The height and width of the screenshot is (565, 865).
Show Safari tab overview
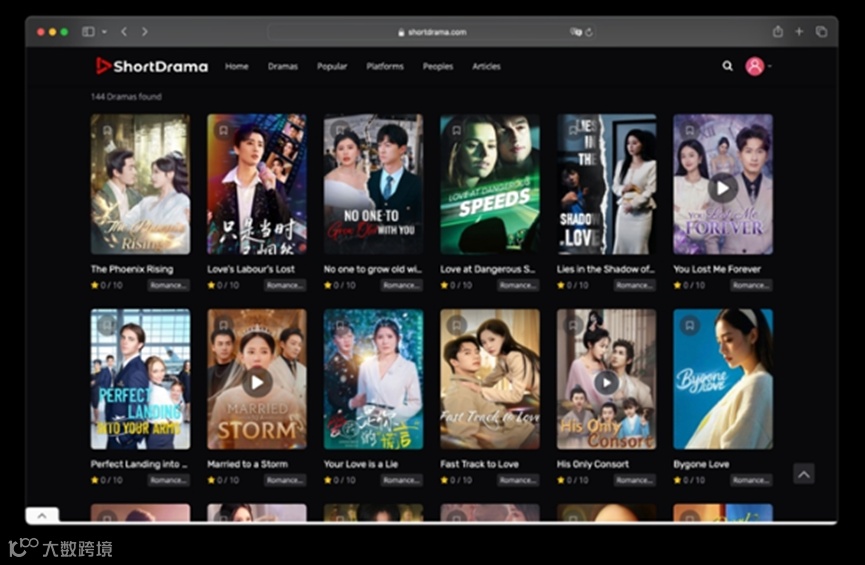click(821, 31)
